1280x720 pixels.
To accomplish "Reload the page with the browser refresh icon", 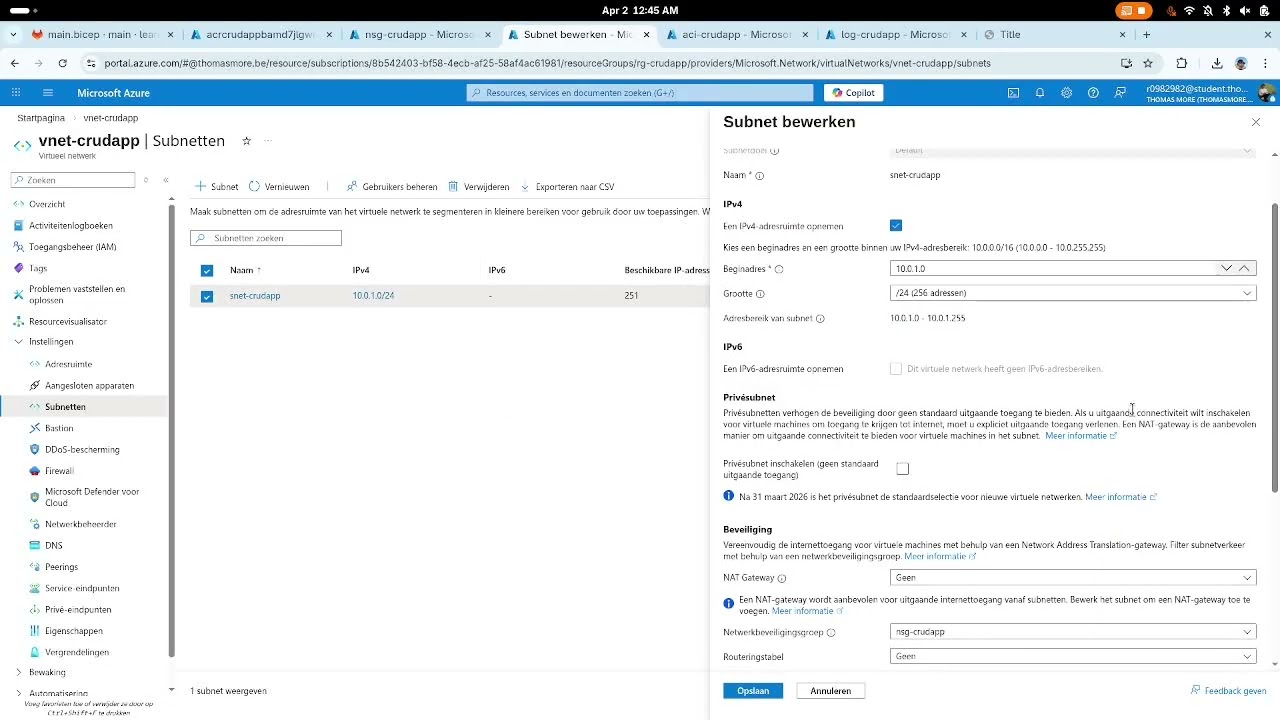I will [62, 63].
